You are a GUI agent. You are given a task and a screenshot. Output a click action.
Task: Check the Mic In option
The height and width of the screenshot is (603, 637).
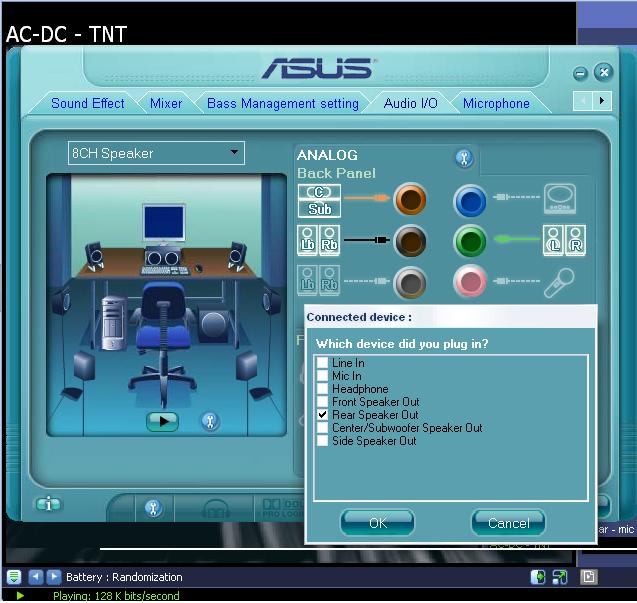[323, 375]
